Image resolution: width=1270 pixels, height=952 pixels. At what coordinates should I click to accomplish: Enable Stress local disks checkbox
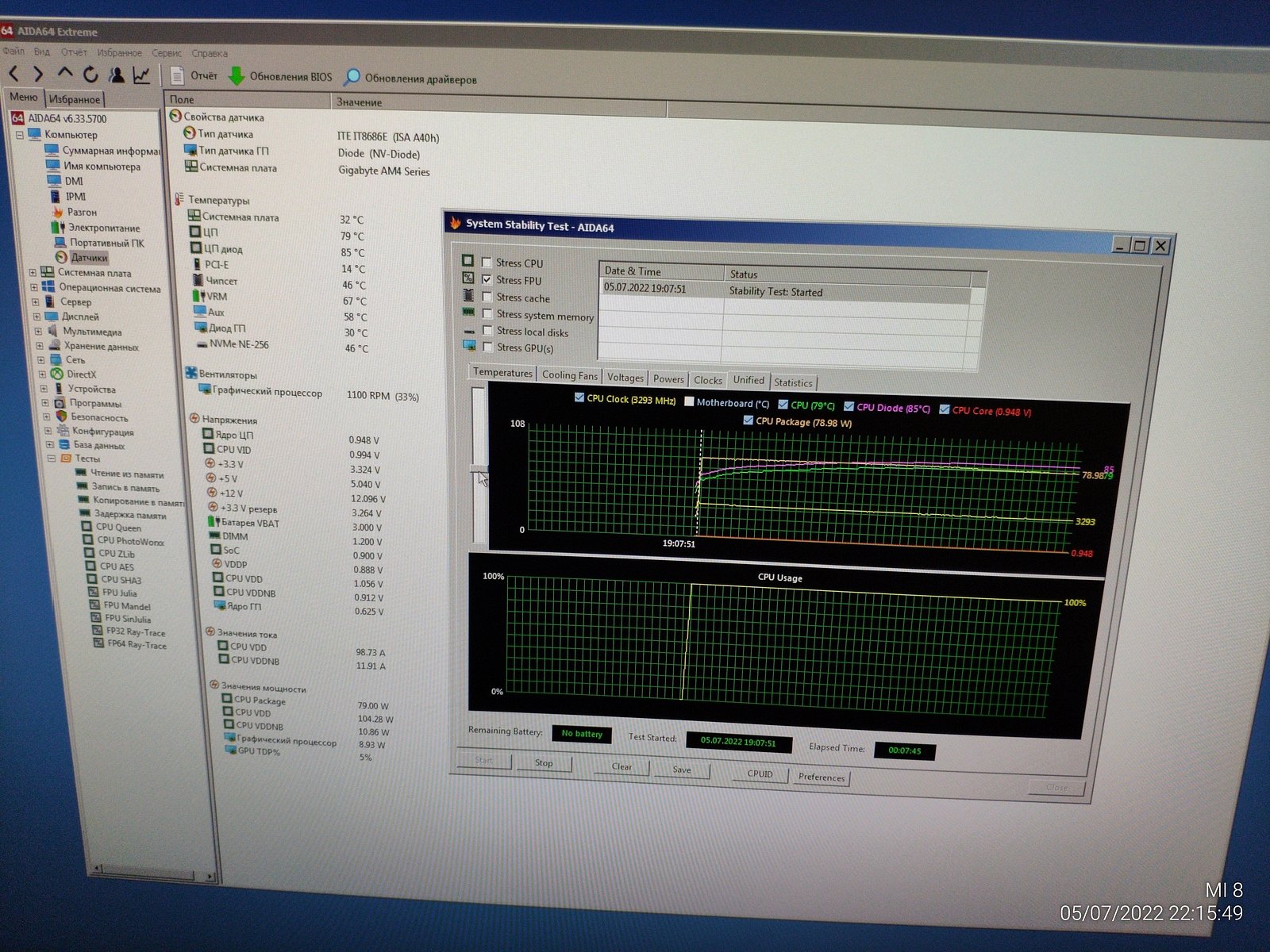(487, 331)
